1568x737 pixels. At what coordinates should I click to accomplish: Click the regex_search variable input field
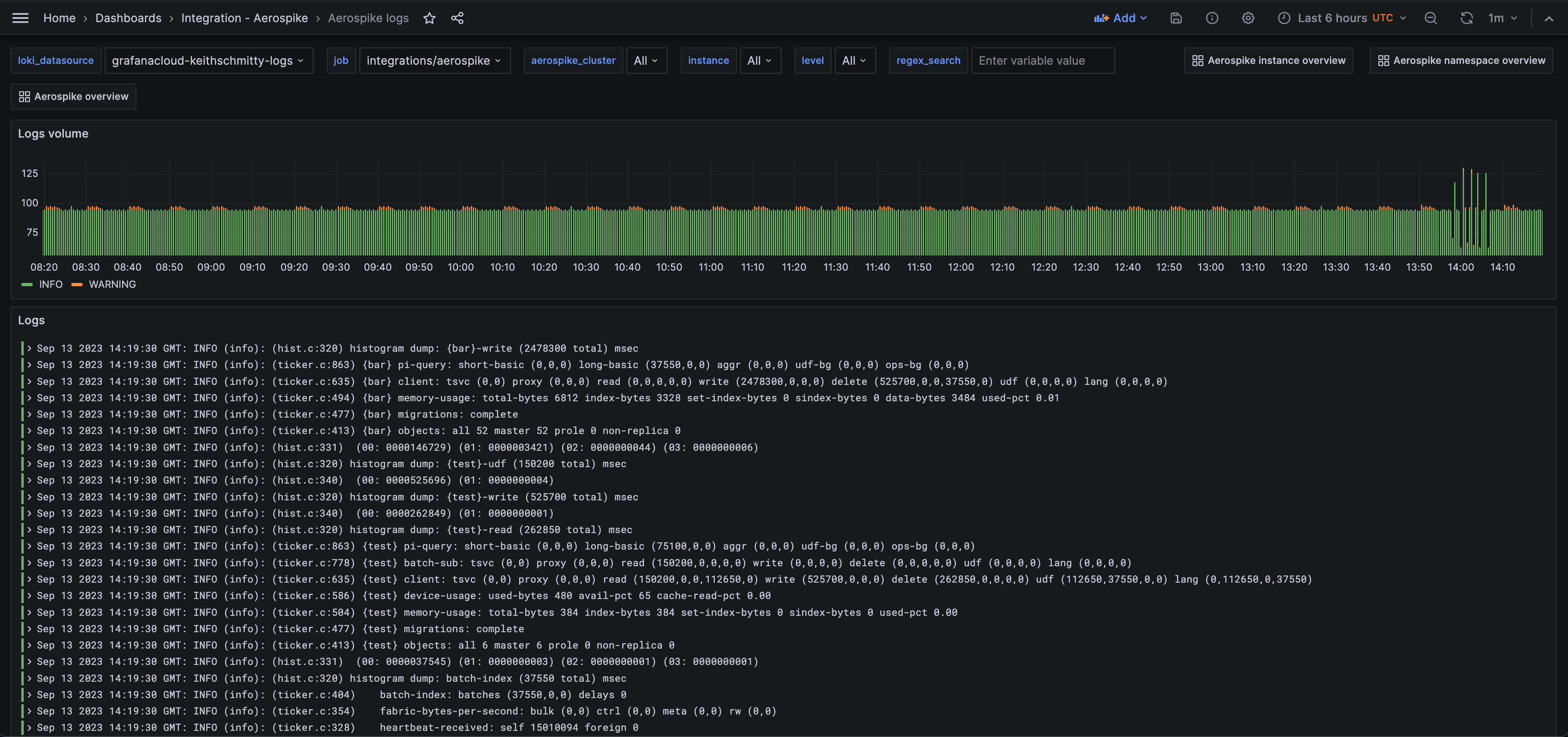(x=1043, y=60)
